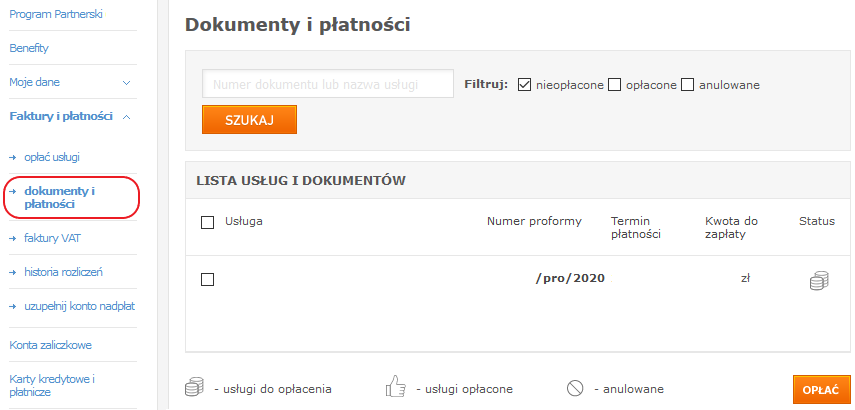Click the orange SZUKAJ button

[x=249, y=119]
